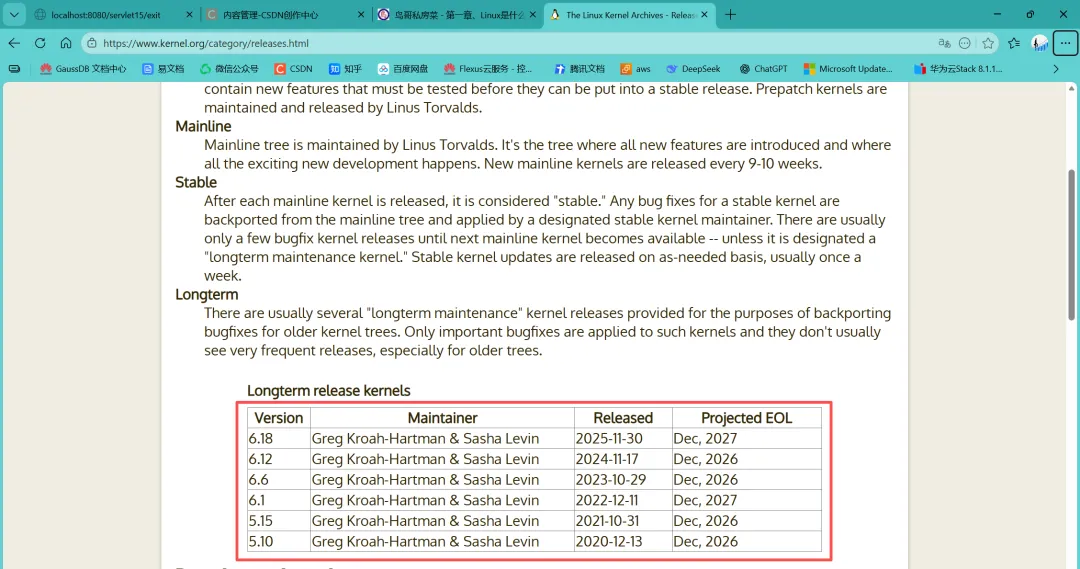Open the Flexus云服务 bookmark
The width and height of the screenshot is (1080, 569).
tap(488, 69)
